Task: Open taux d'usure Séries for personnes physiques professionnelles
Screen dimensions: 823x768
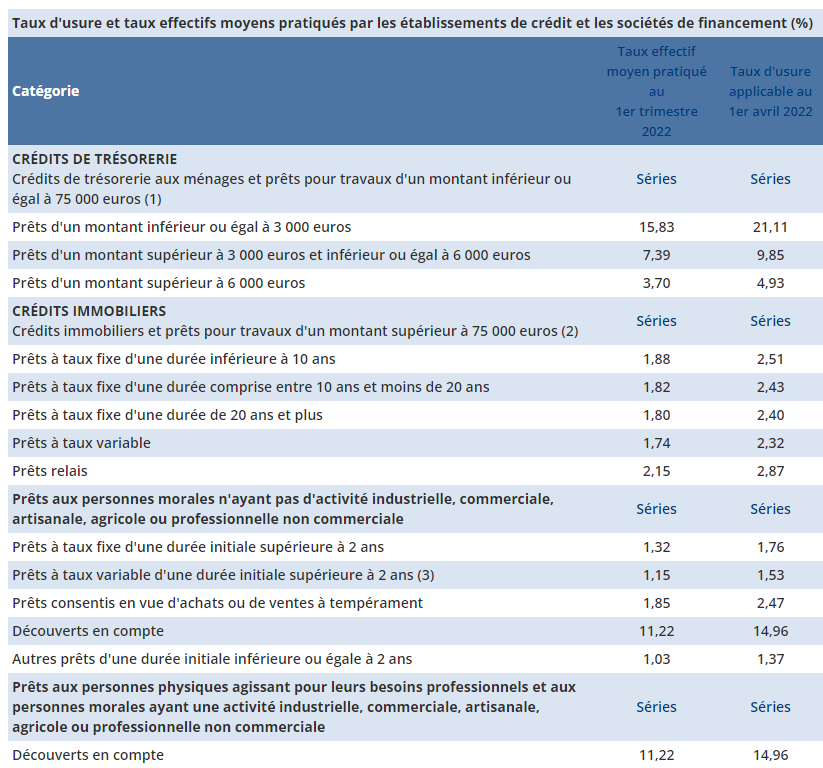Action: 770,707
